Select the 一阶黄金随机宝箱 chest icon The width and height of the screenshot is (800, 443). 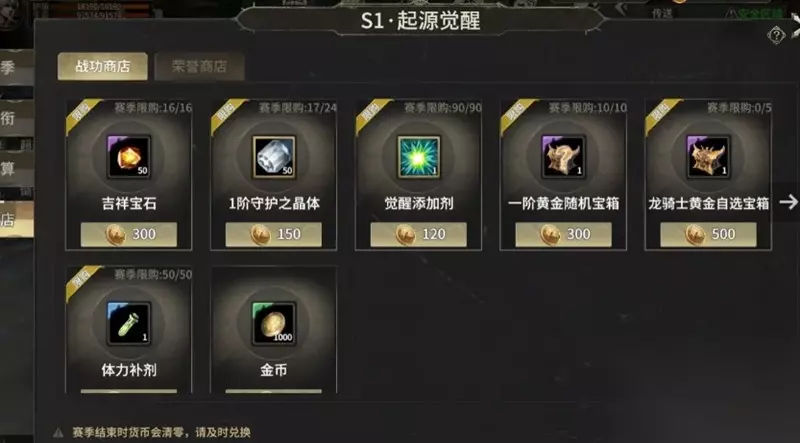(x=564, y=157)
